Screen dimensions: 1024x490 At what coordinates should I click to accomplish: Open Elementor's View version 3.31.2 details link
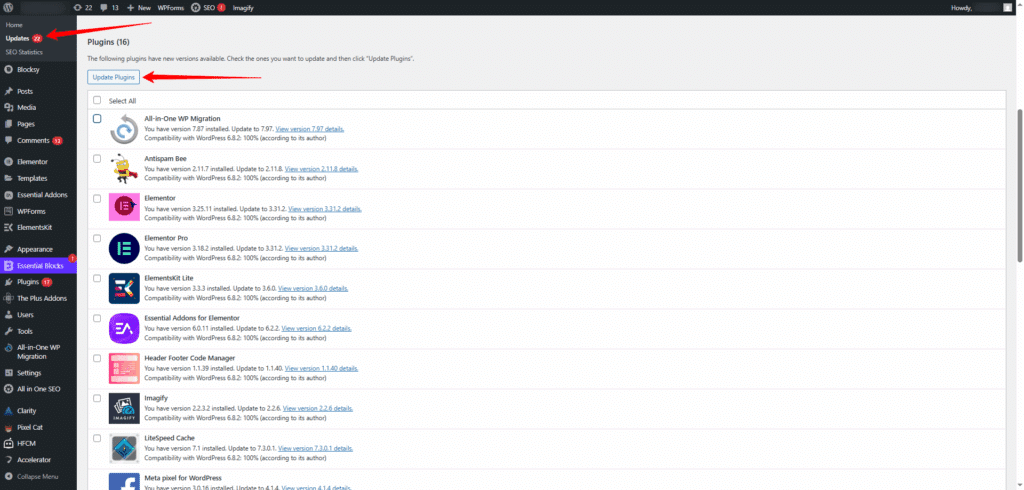[325, 209]
